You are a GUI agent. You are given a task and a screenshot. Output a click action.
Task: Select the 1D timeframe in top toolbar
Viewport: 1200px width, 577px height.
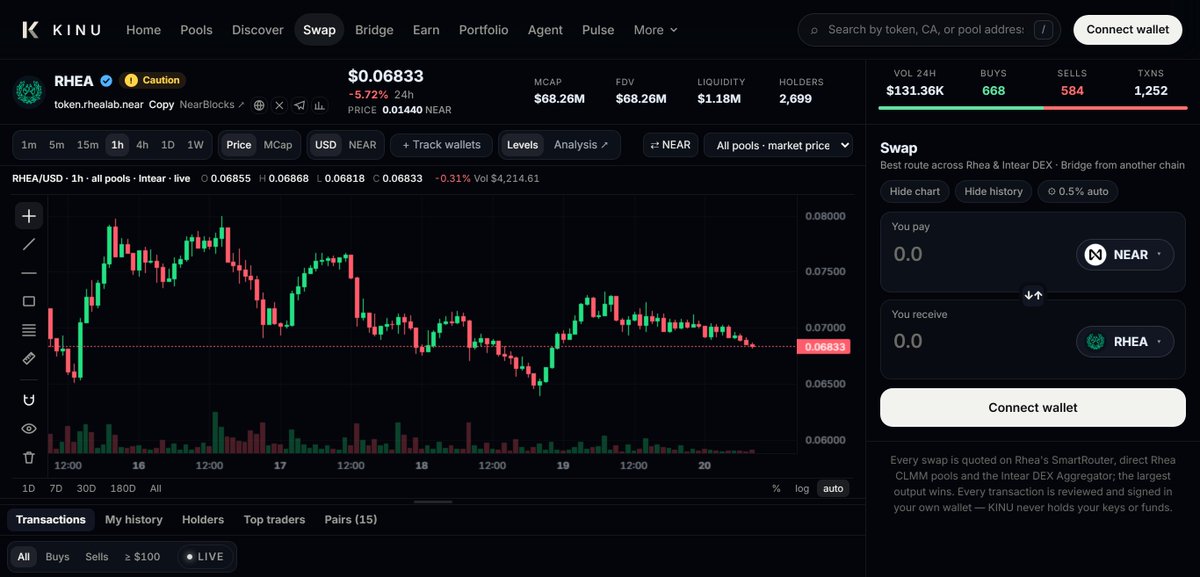tap(168, 145)
